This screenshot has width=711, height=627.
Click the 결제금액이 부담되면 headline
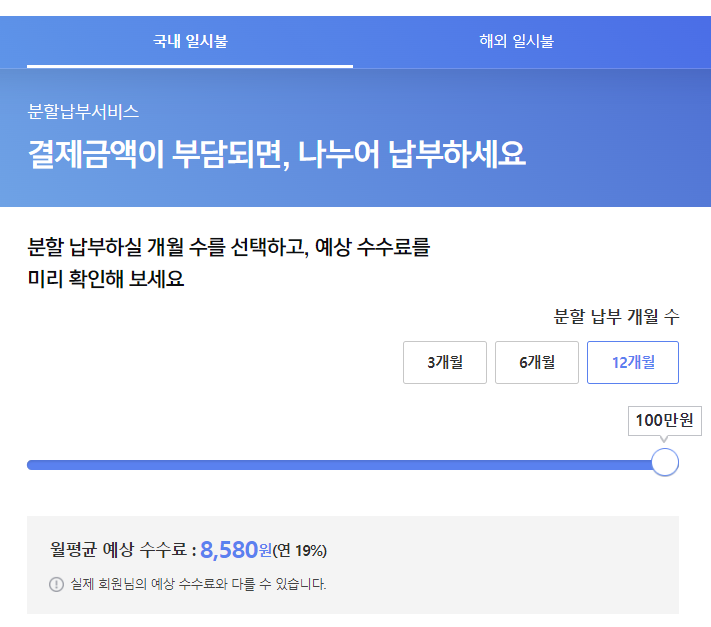(277, 154)
